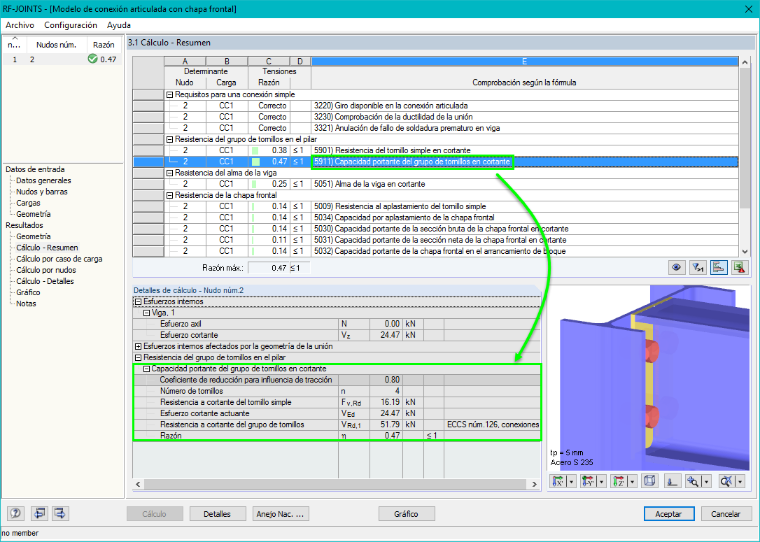Click the dimension display icon
Viewport: 760px width, 542px height.
(672, 481)
